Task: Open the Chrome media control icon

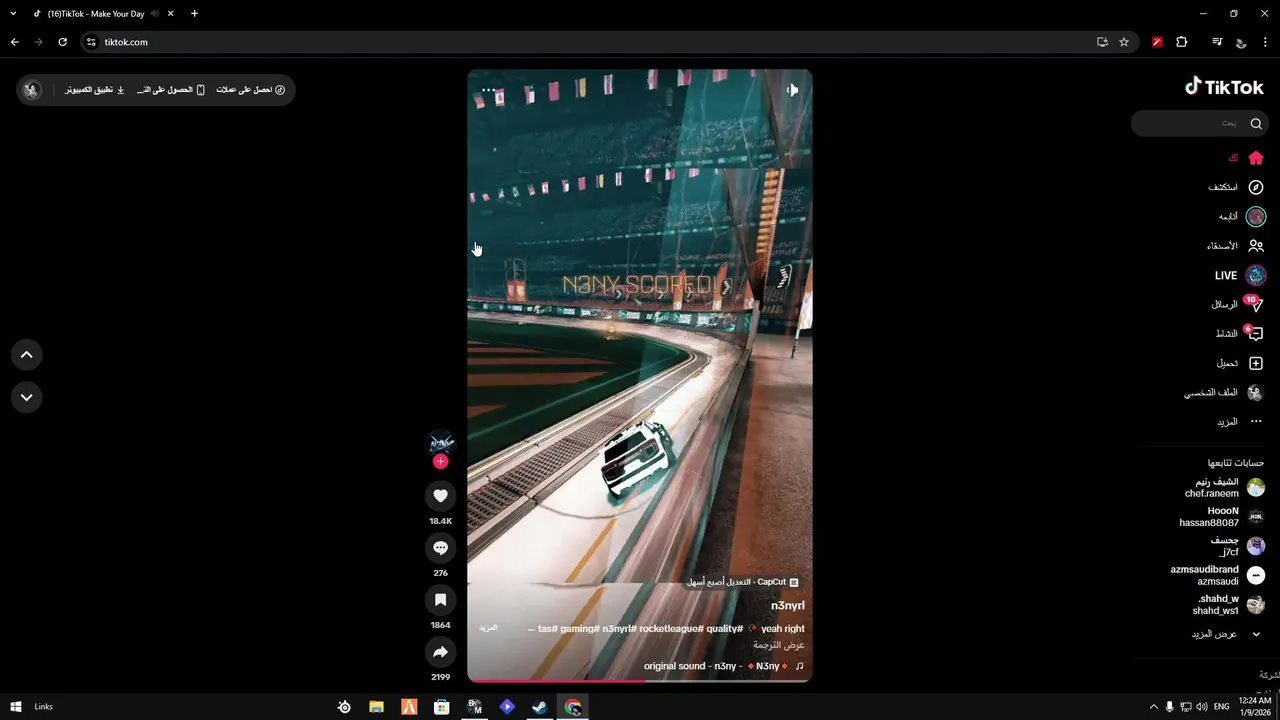Action: [x=1217, y=42]
